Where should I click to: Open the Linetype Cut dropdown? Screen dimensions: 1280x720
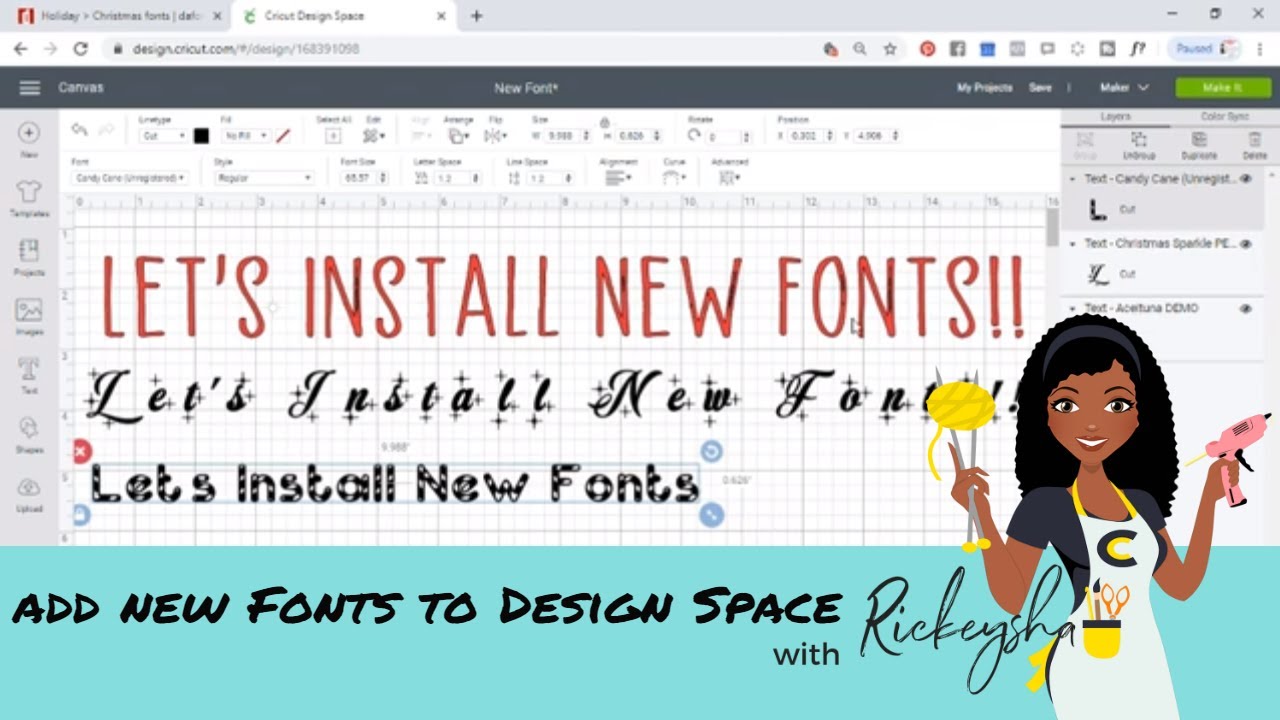click(x=163, y=135)
